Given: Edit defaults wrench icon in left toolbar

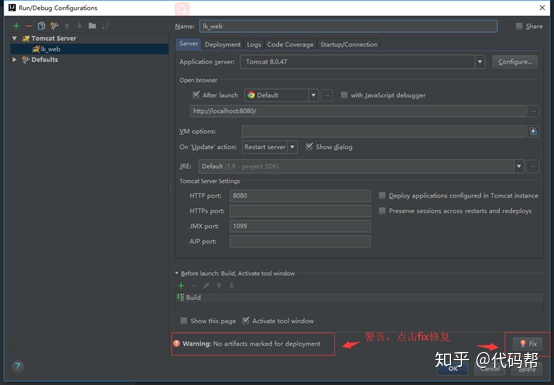Looking at the screenshot, I should pyautogui.click(x=54, y=26).
